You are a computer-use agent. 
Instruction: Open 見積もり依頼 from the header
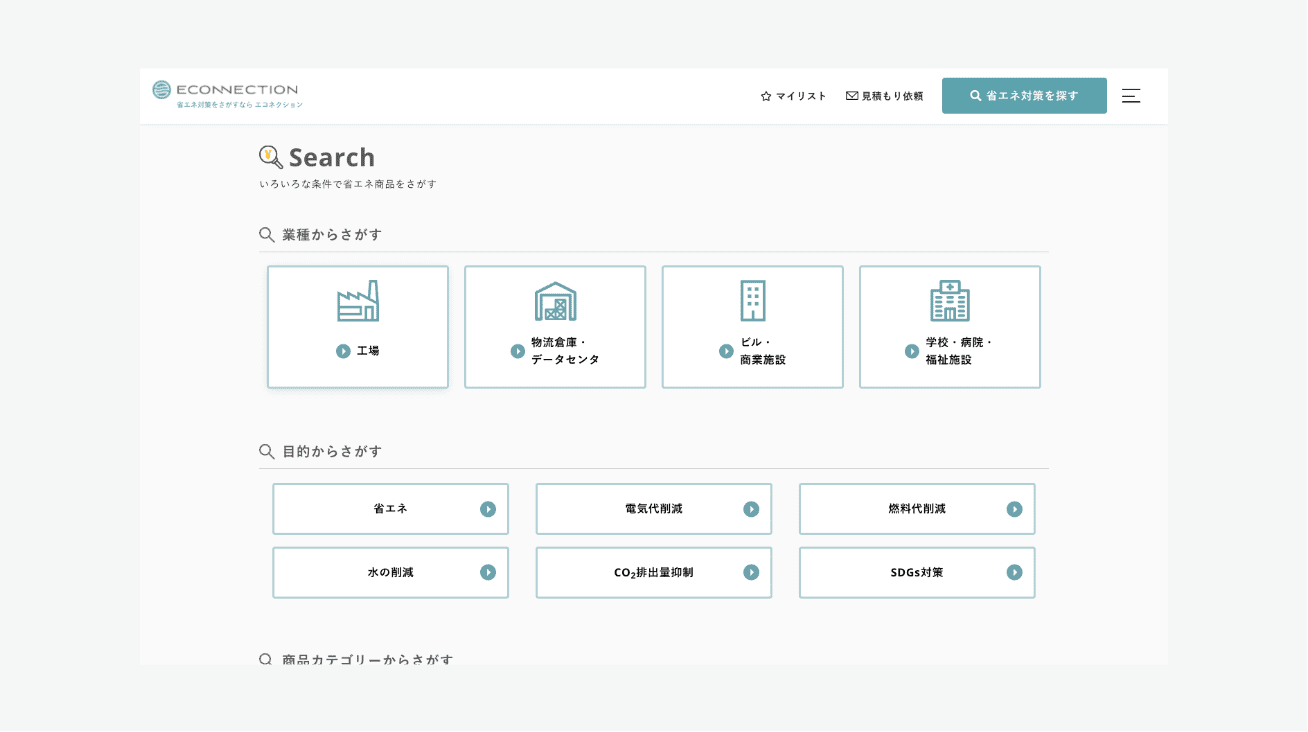coord(892,96)
